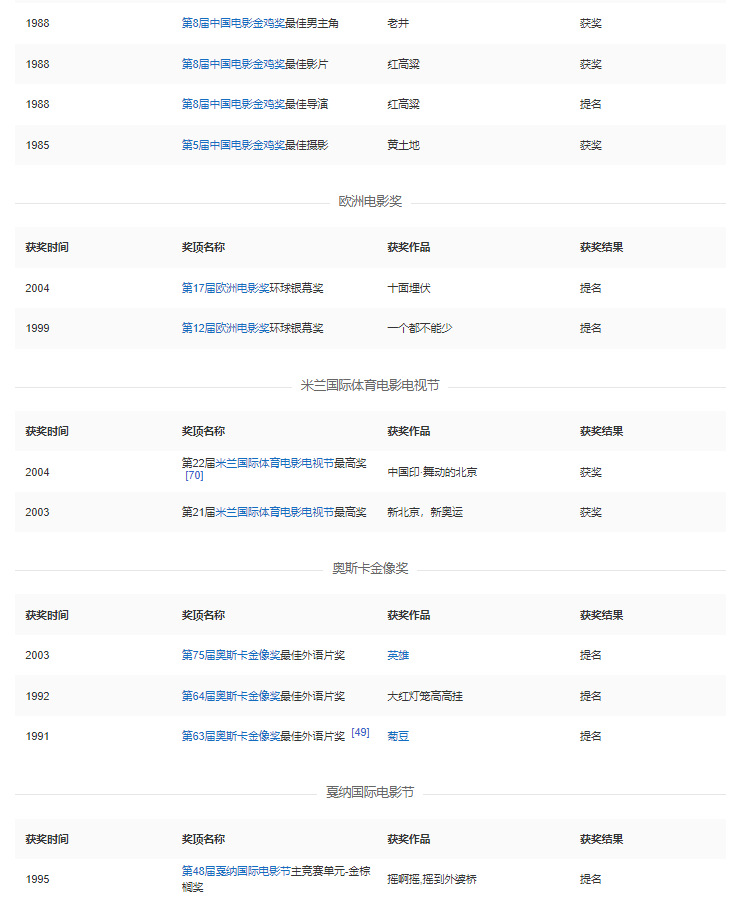Screen dimensions: 748x900
Task: Open the 第8届中国电影金鸡奖 link for 最佳男主角
Action: coord(233,23)
